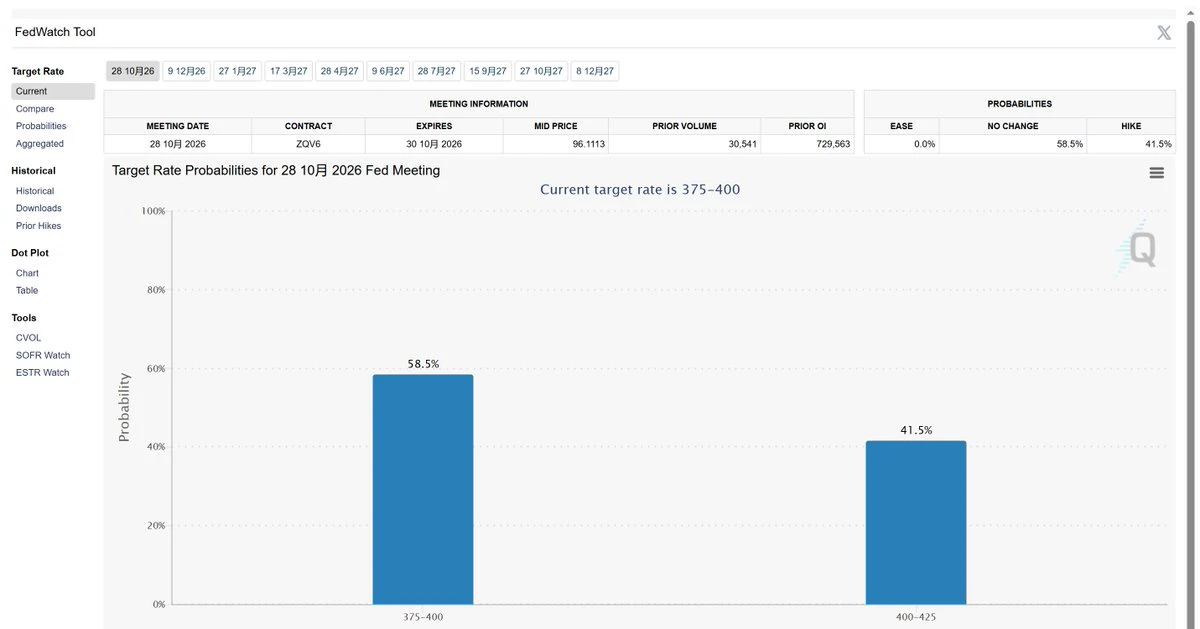The width and height of the screenshot is (1200, 629).
Task: Open the 9 6月27 meeting tab
Action: pyautogui.click(x=388, y=71)
